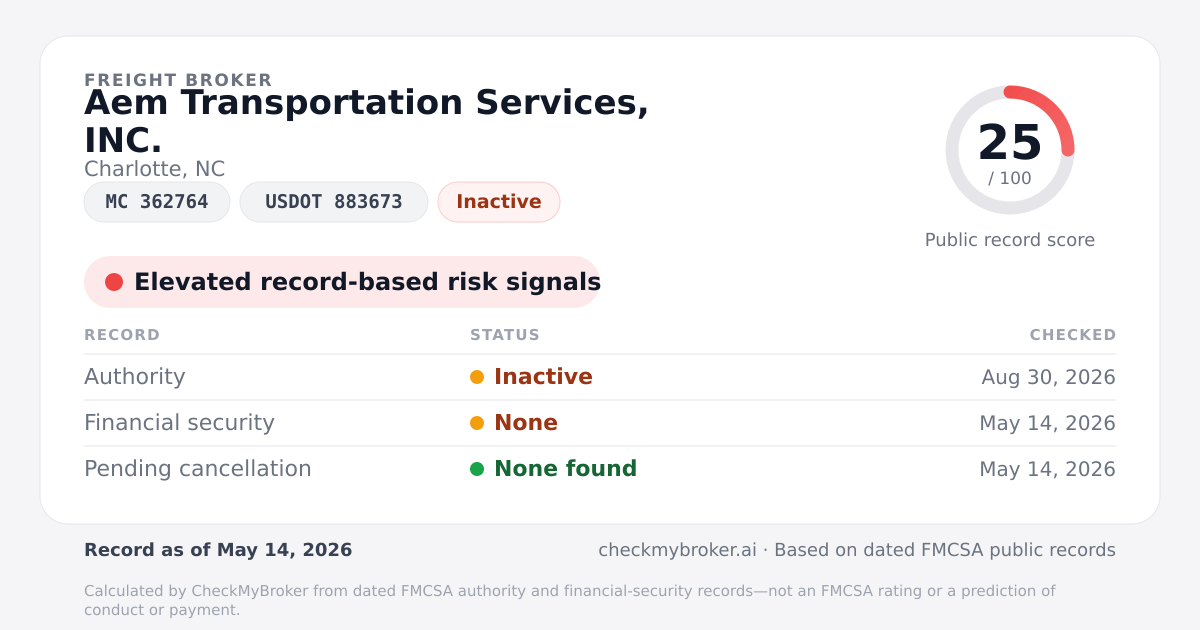Viewport: 1200px width, 630px height.
Task: Click the RECORD column header
Action: pos(122,335)
